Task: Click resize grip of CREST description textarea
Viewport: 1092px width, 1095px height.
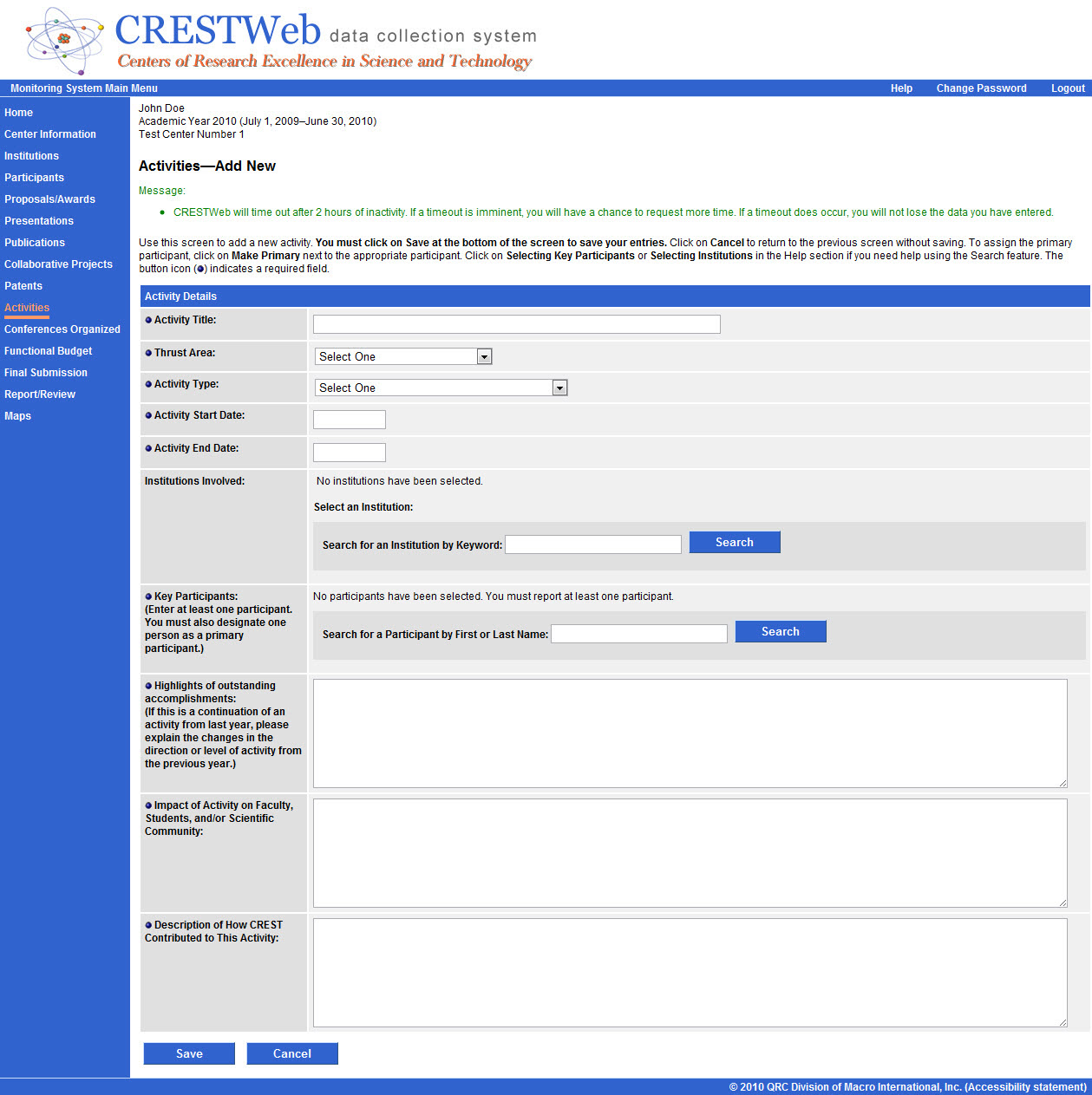Action: (x=1063, y=1022)
